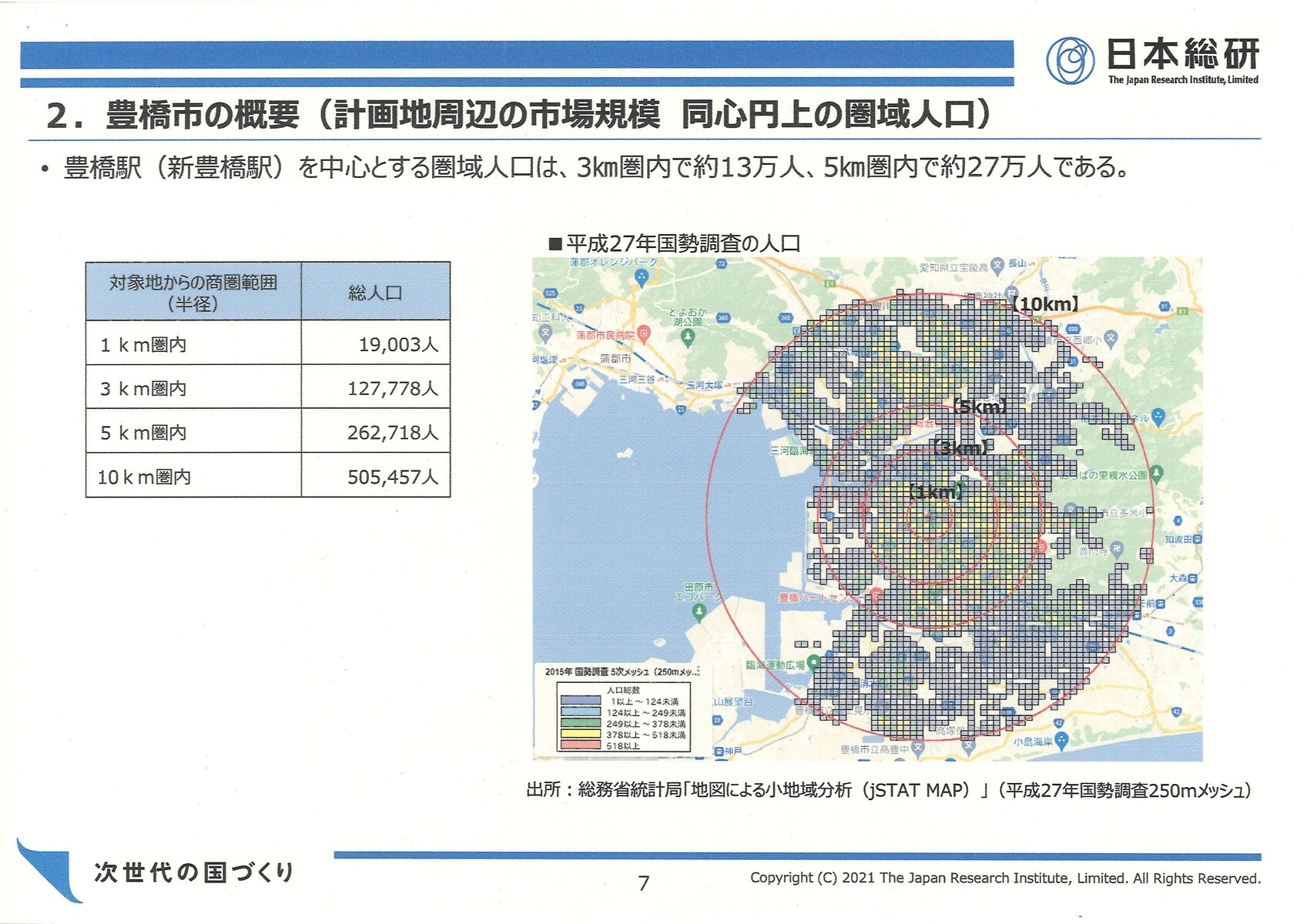The height and width of the screenshot is (924, 1307).
Task: Click the population mesh map image
Action: coord(867,509)
